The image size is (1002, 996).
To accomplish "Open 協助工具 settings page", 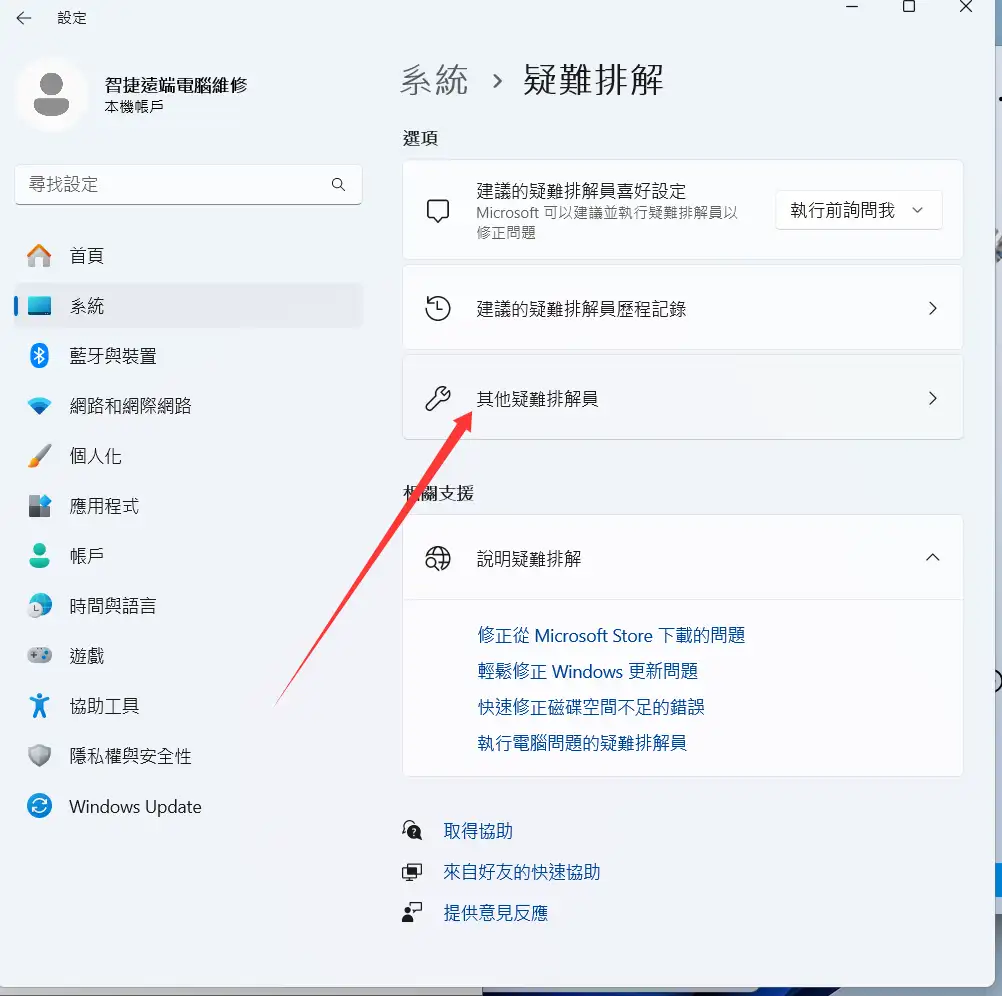I will point(104,706).
